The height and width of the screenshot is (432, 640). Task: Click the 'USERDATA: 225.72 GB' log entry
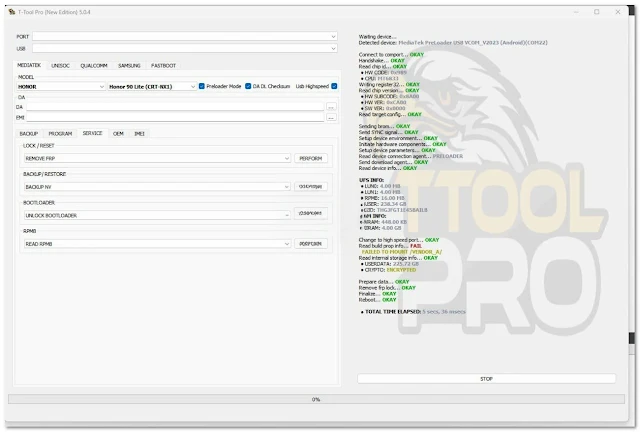[x=390, y=264]
